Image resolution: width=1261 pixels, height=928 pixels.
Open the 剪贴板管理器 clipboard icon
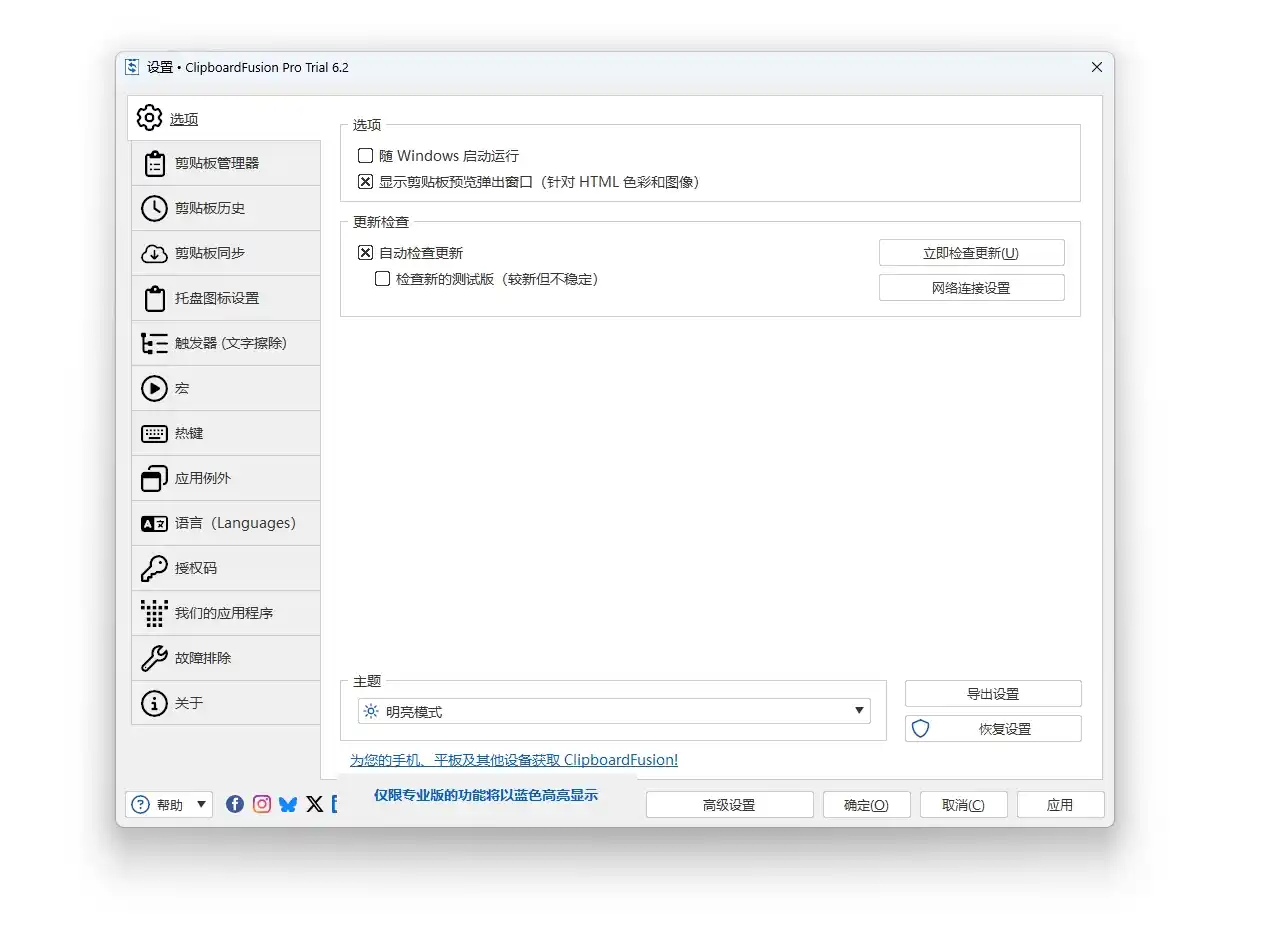(154, 163)
